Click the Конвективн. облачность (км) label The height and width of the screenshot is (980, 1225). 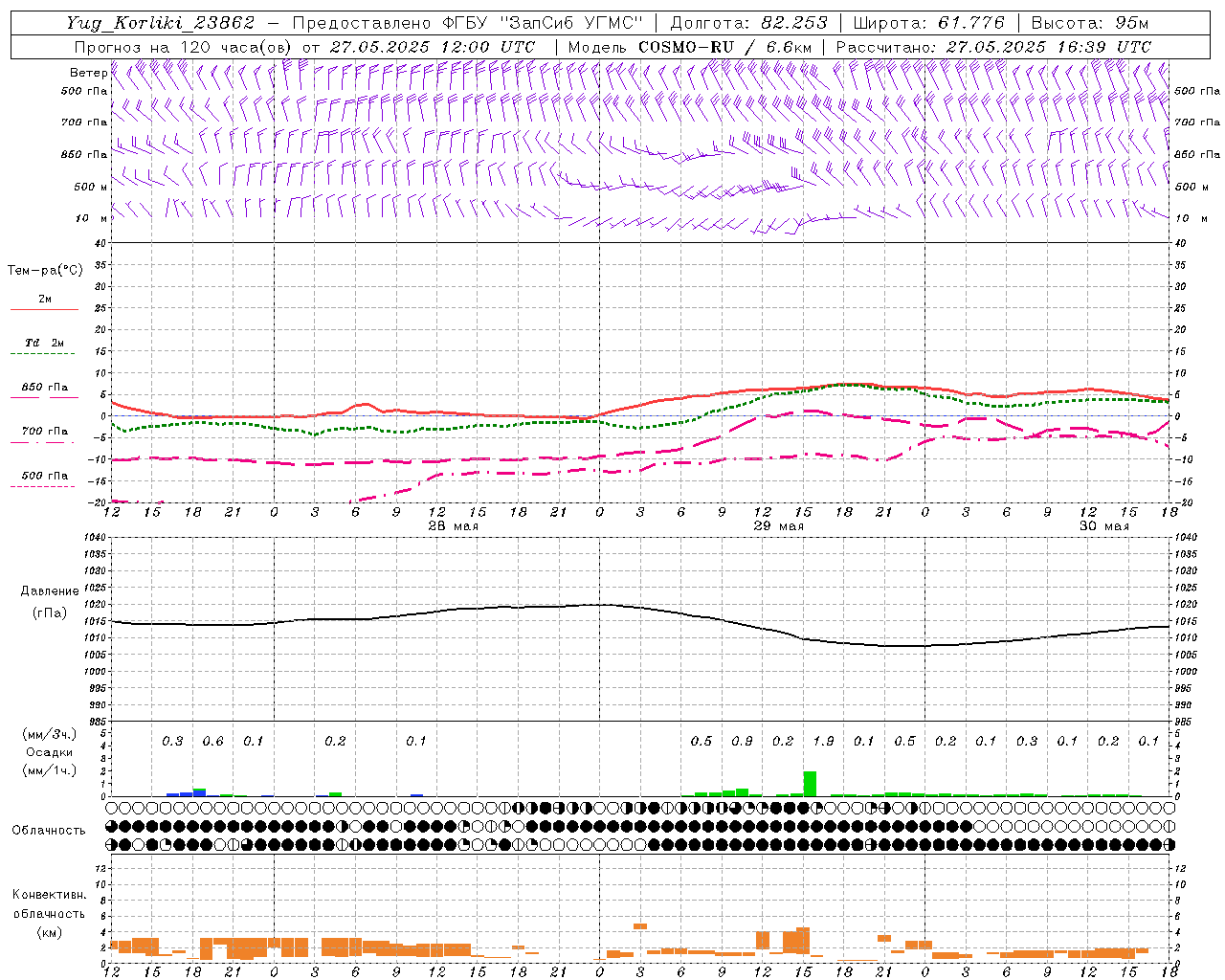click(x=49, y=913)
